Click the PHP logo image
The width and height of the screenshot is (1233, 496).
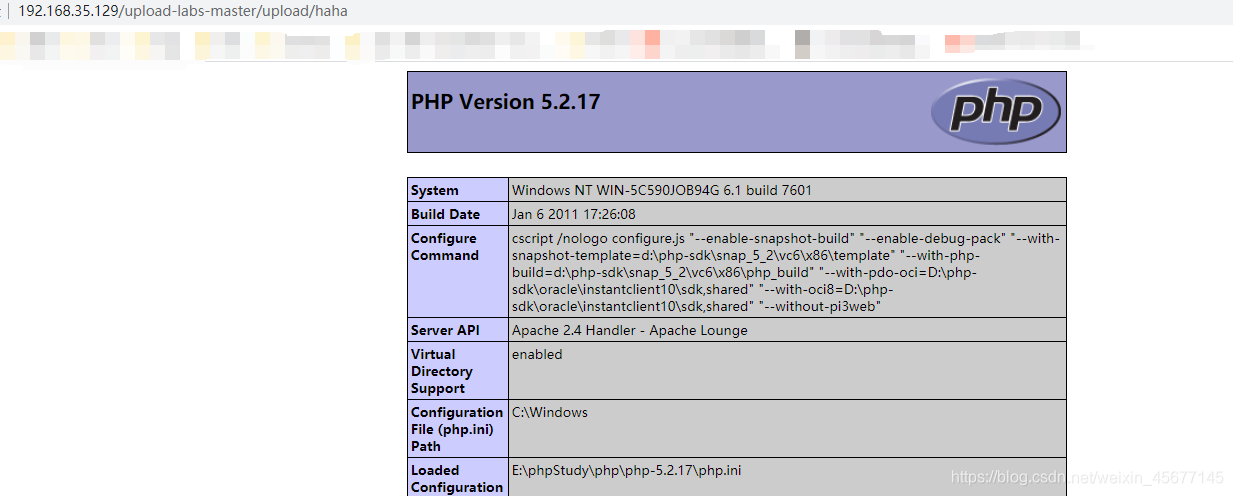tap(995, 111)
